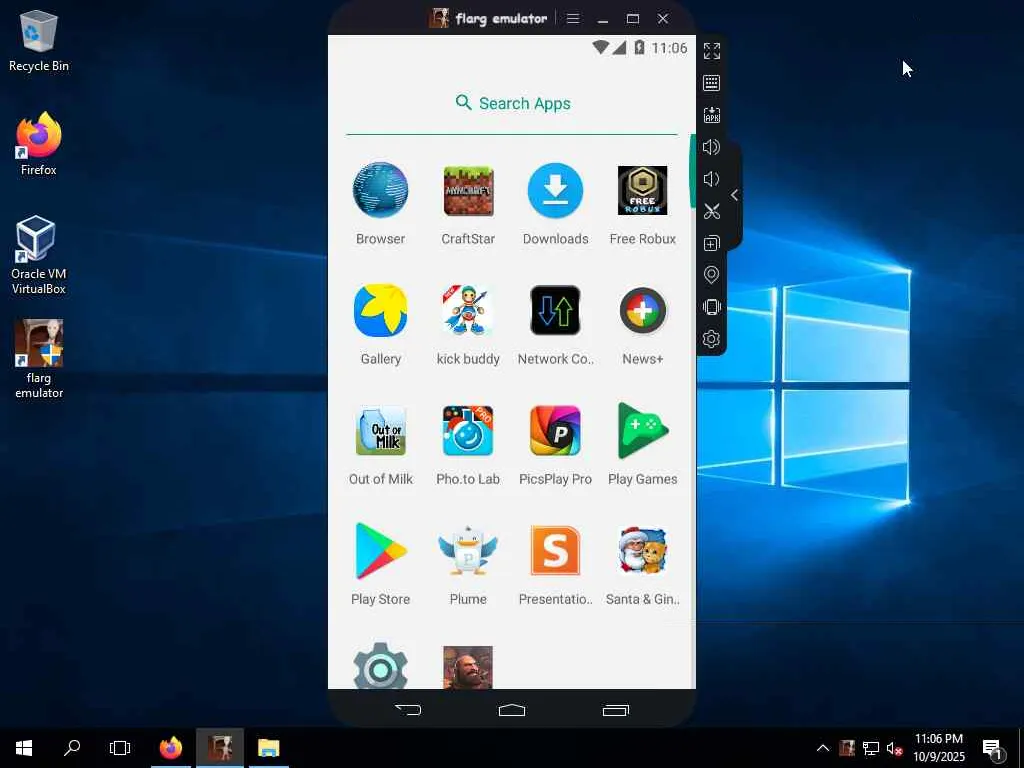Tap the Android back button
This screenshot has width=1024, height=768.
click(408, 710)
